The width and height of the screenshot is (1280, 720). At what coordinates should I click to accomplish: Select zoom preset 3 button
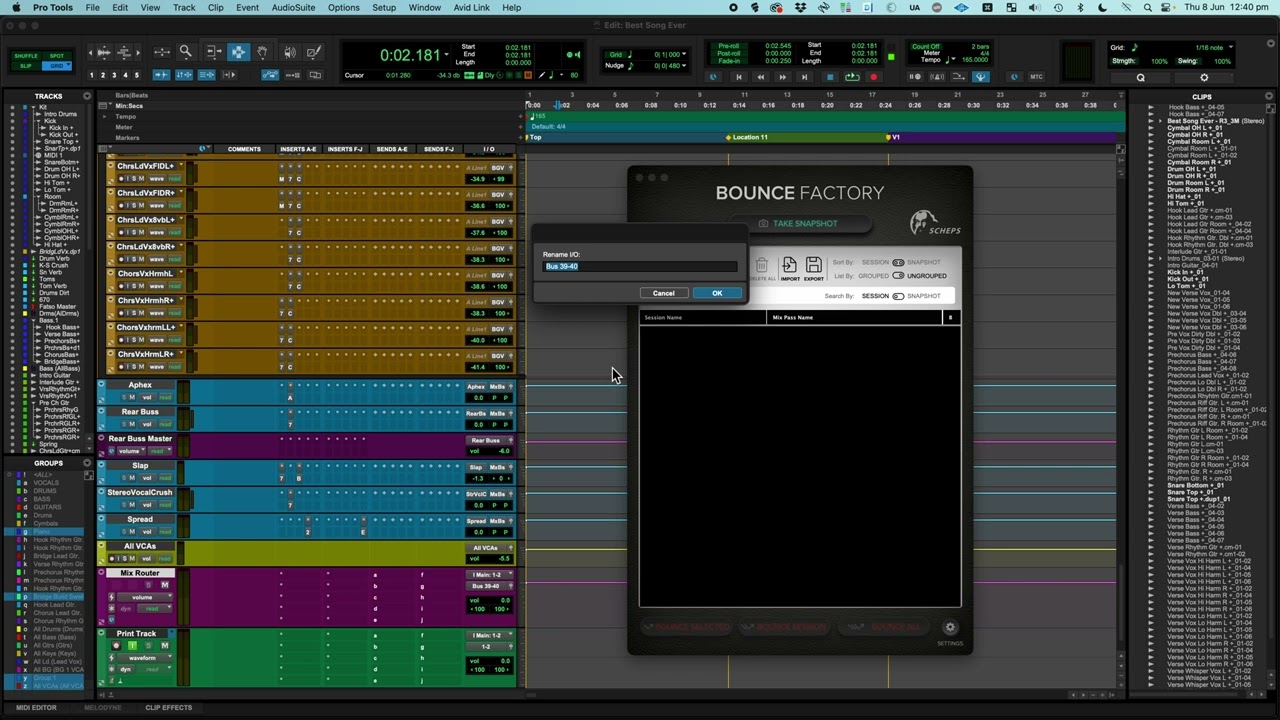[x=114, y=75]
